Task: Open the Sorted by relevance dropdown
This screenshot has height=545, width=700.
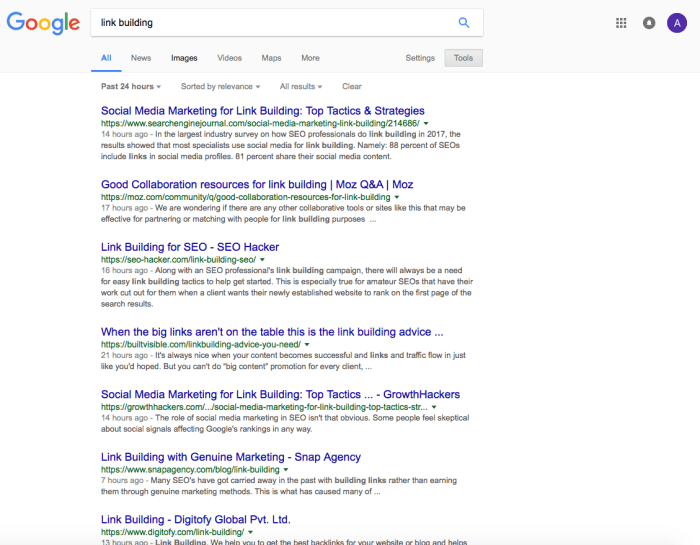Action: (x=221, y=86)
